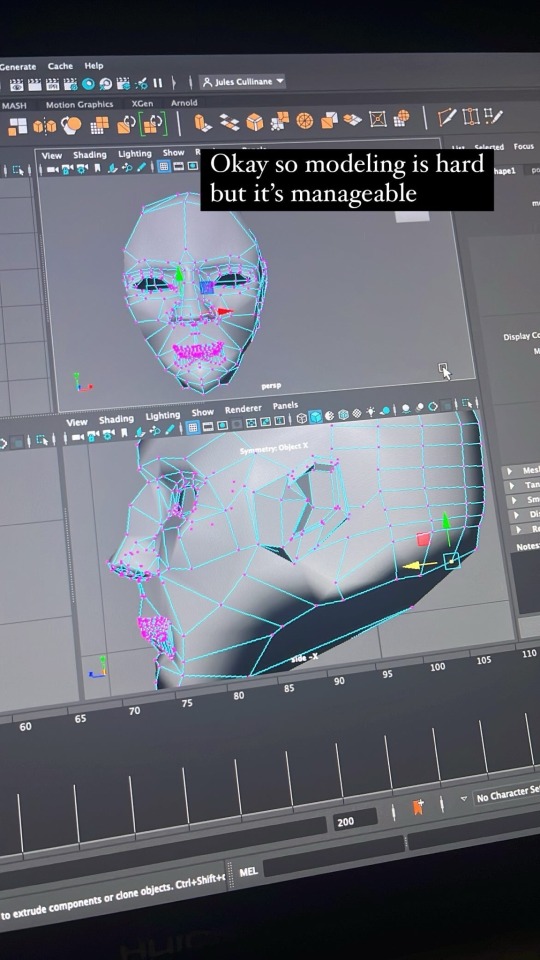Open Shading menu in the persp panel
The height and width of the screenshot is (960, 540).
(x=90, y=155)
